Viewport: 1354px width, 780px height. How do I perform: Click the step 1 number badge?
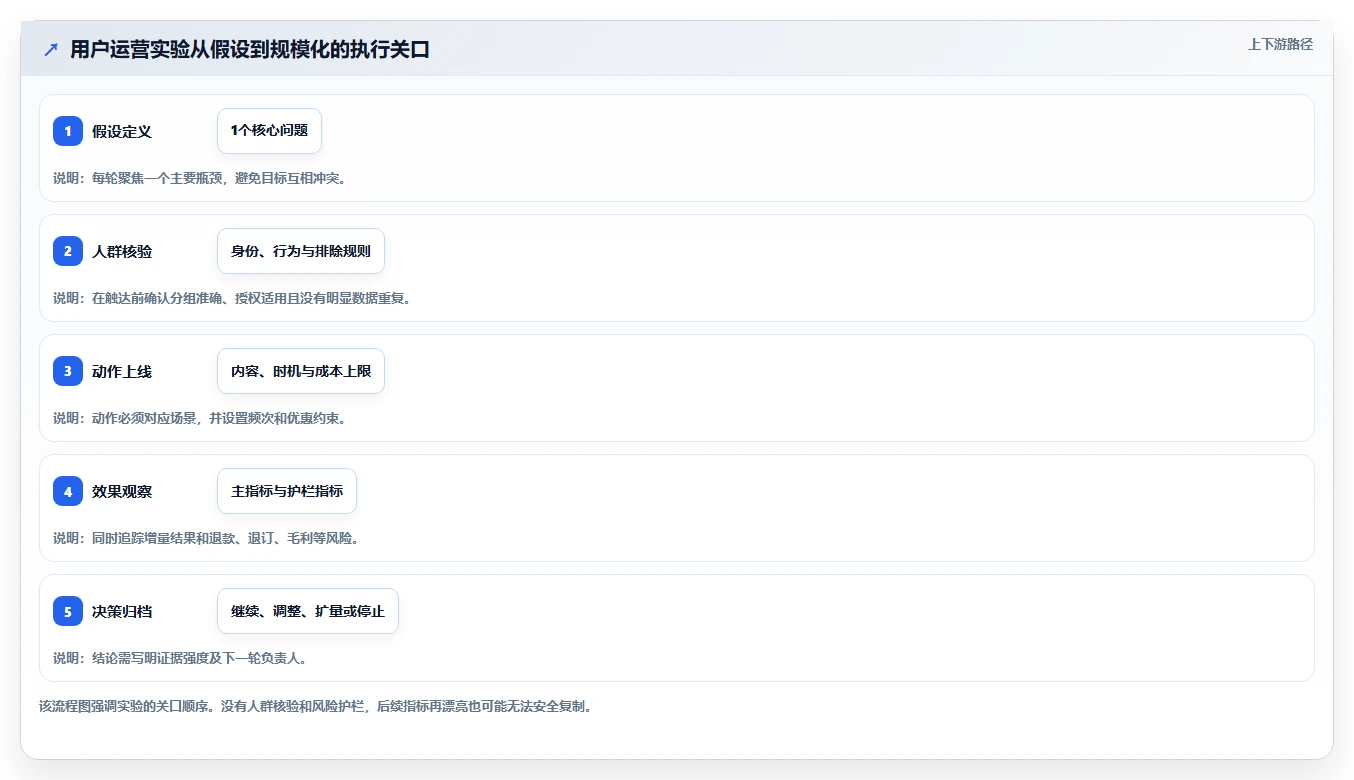coord(68,131)
